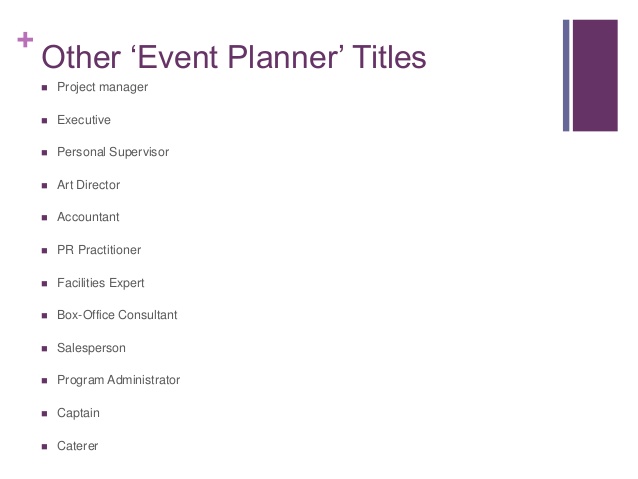This screenshot has width=638, height=479.
Task: Click the purple plus icon beside the title
Action: pyautogui.click(x=25, y=40)
